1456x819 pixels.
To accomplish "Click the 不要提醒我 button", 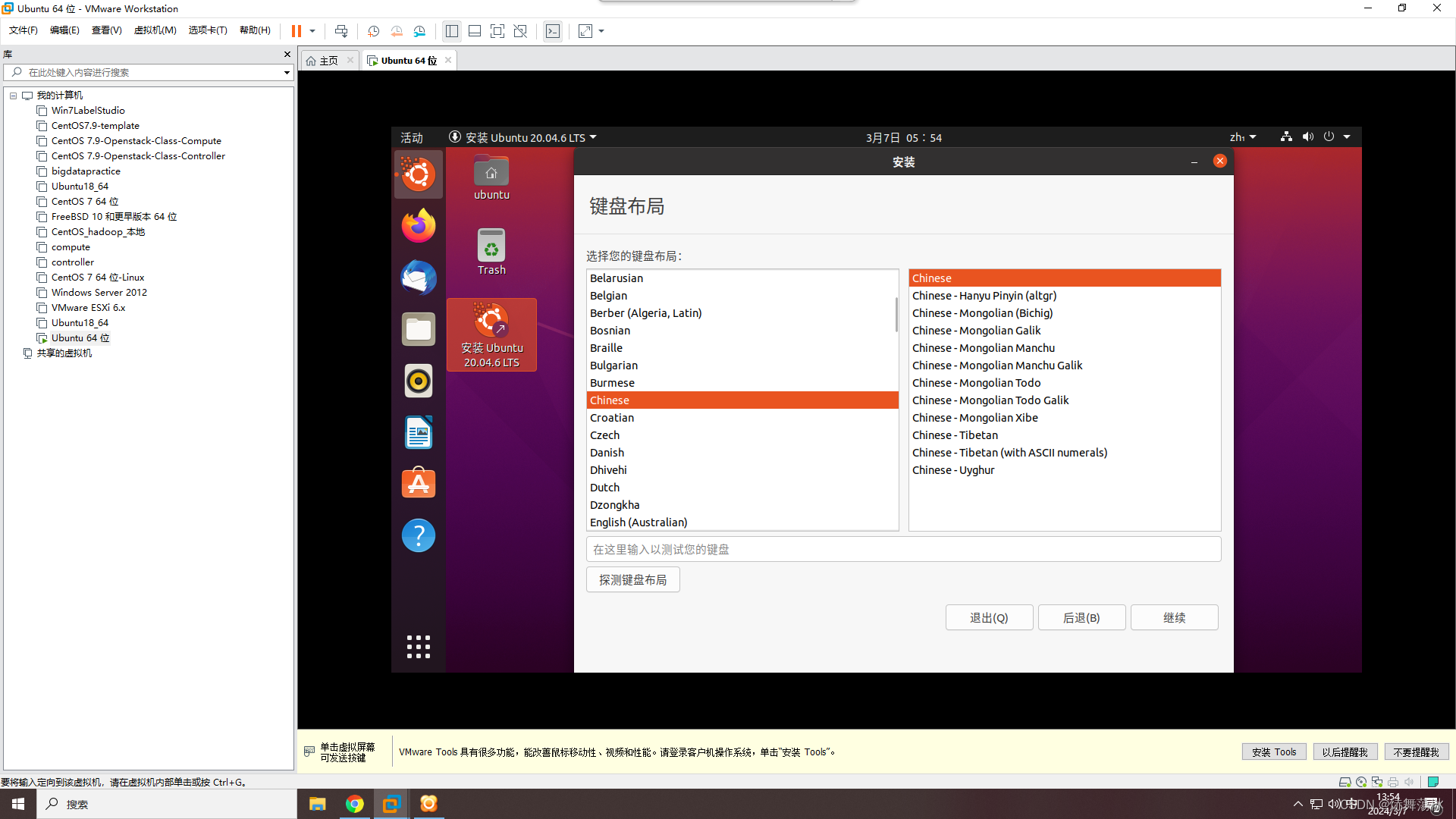I will [x=1417, y=752].
